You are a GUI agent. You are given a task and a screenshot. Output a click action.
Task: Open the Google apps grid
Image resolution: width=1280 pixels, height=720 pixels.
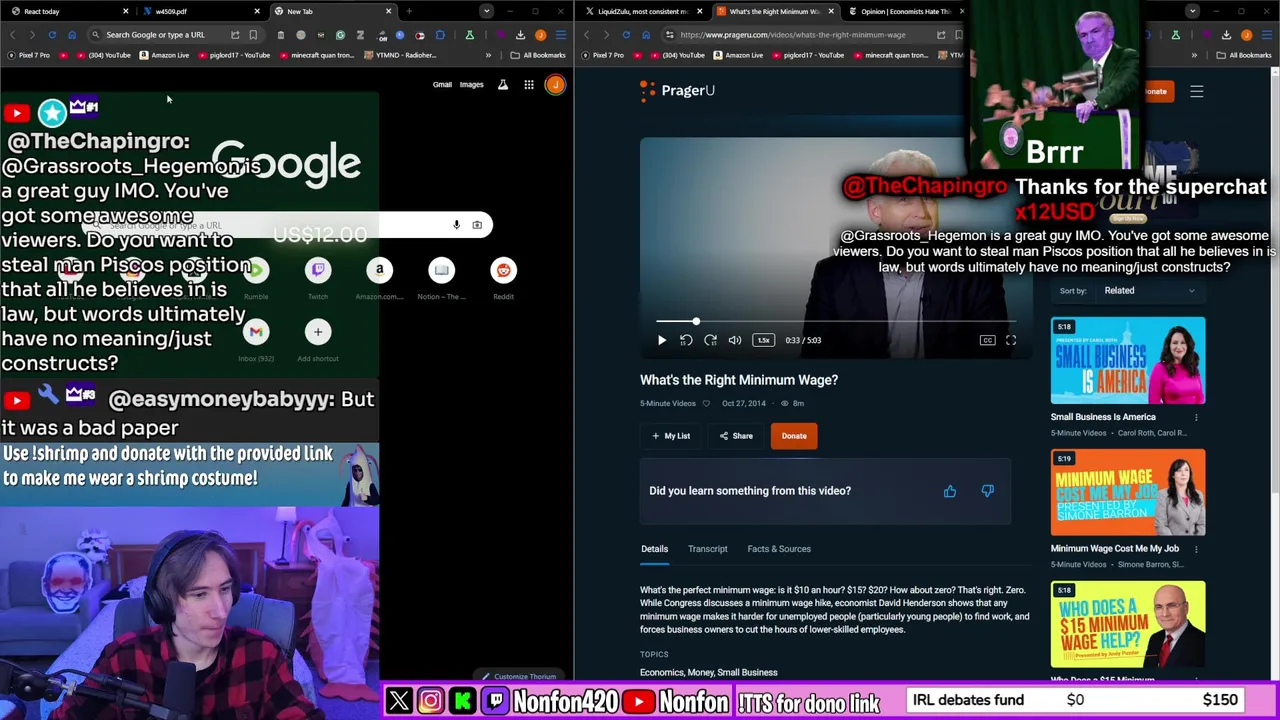529,85
